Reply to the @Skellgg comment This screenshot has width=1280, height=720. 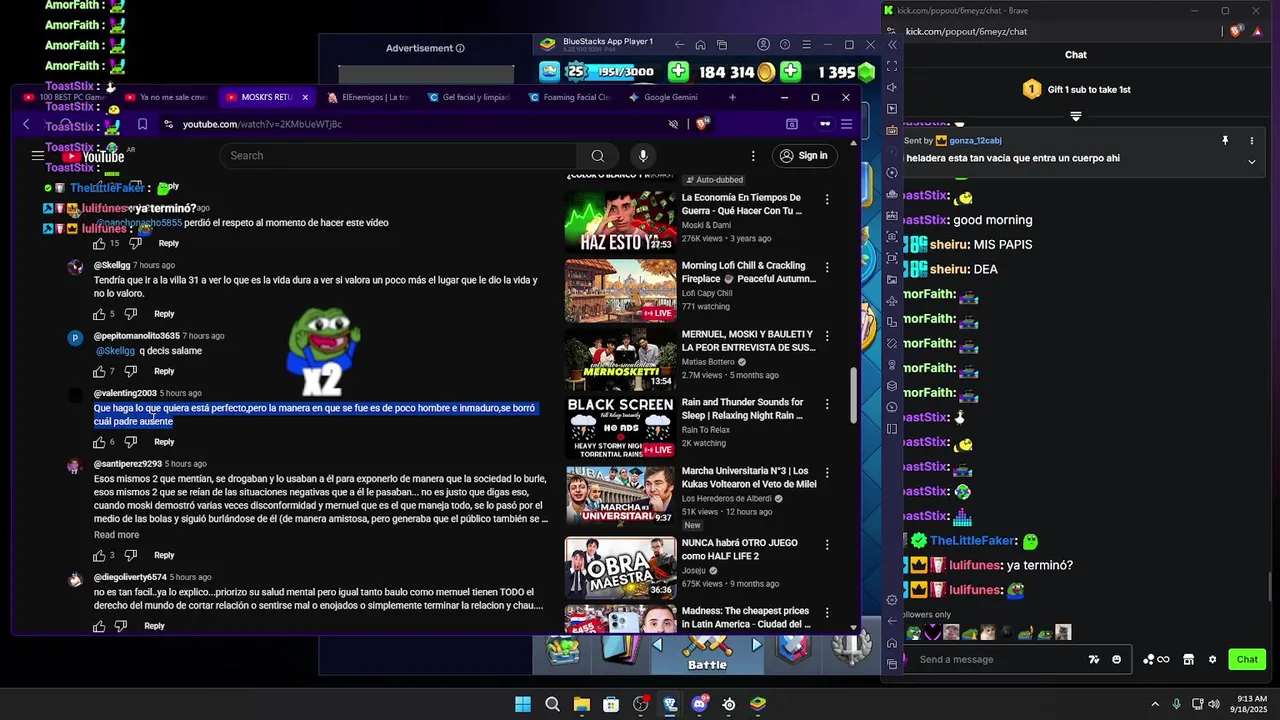[164, 314]
